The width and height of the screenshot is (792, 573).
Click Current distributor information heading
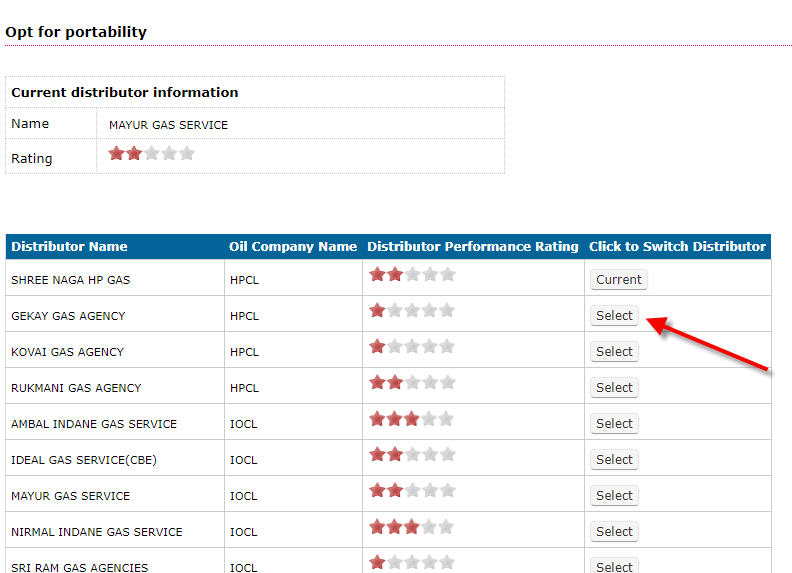coord(125,92)
